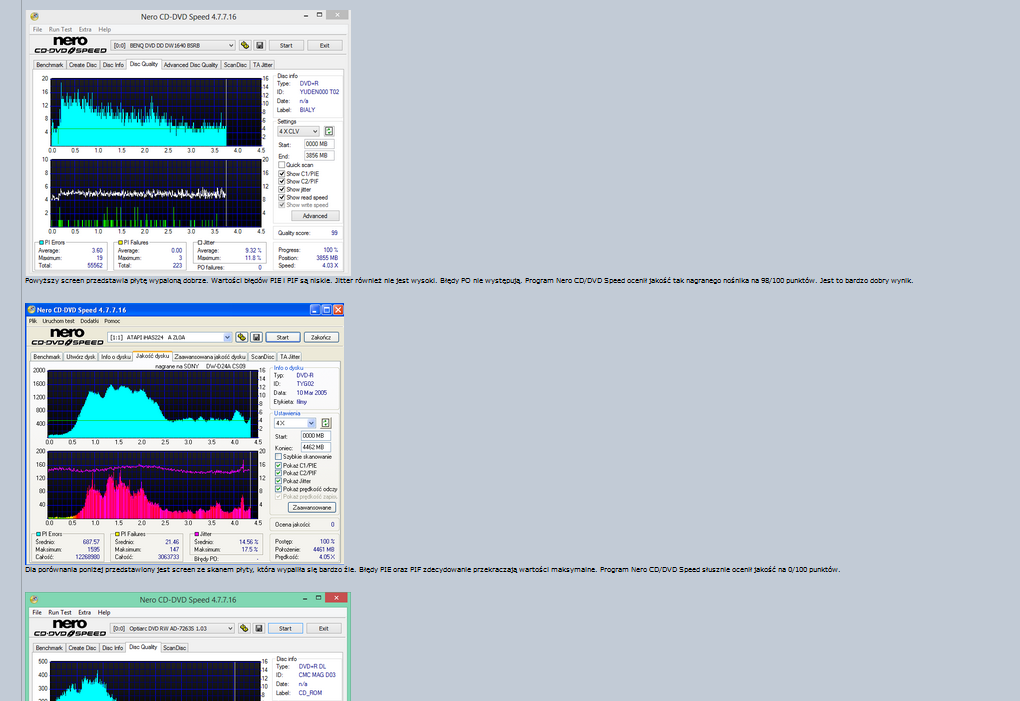This screenshot has width=1020, height=701.
Task: Click speed refresh icon next to 4 X CLV
Action: [x=329, y=131]
